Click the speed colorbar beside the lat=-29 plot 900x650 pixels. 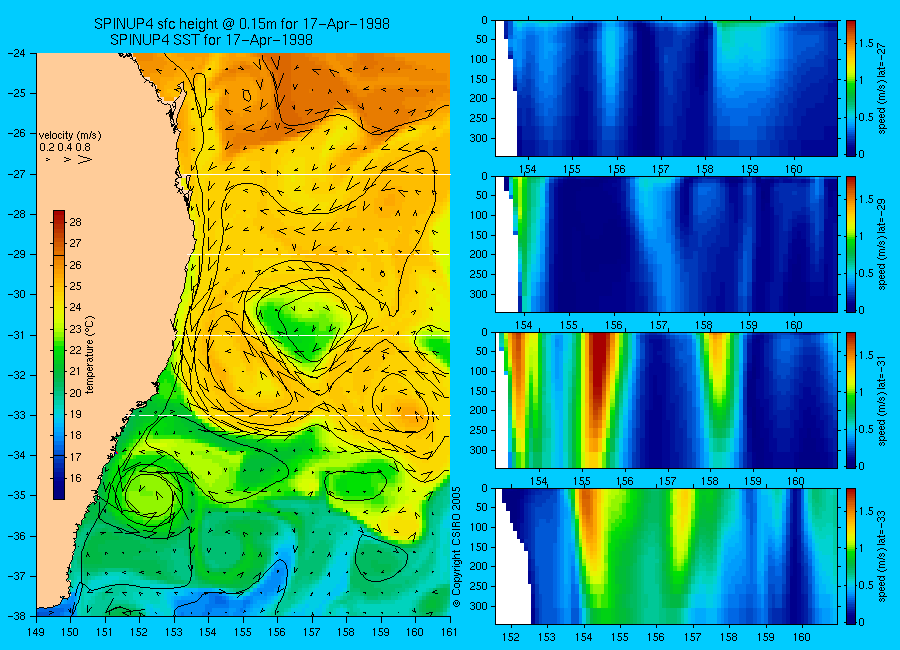pyautogui.click(x=851, y=244)
